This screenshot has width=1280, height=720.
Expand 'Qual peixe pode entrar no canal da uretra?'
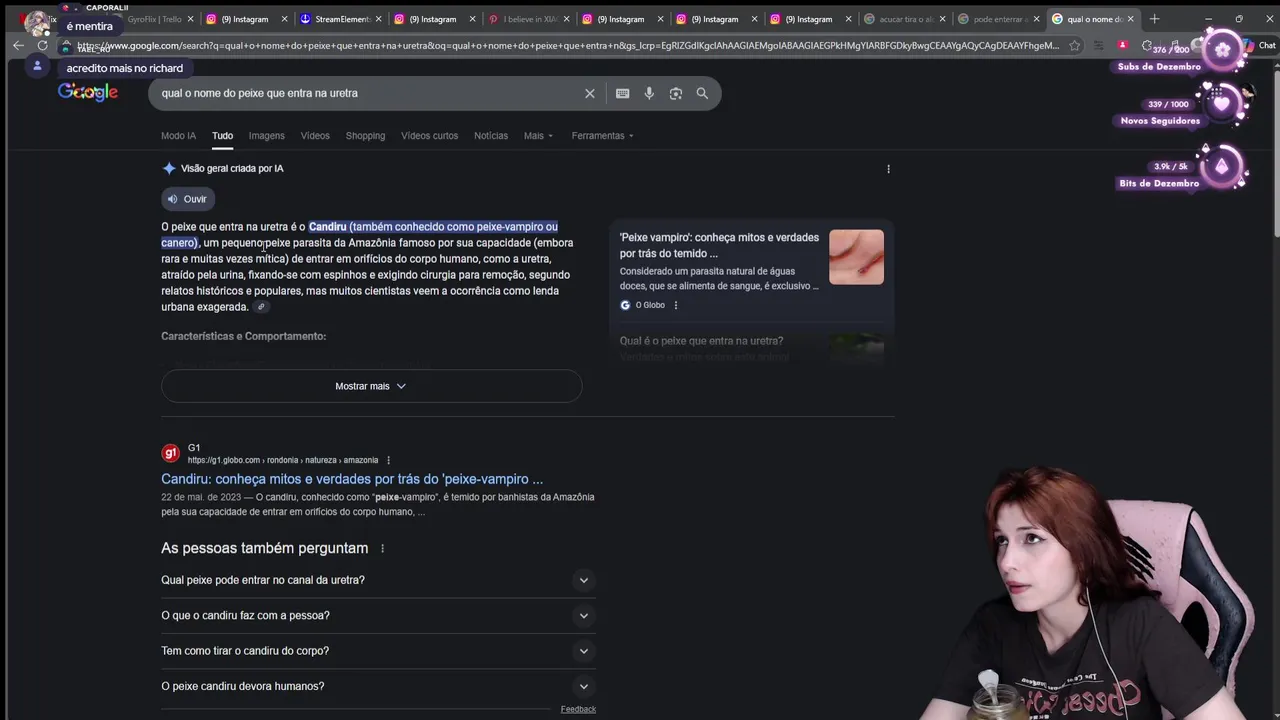378,580
